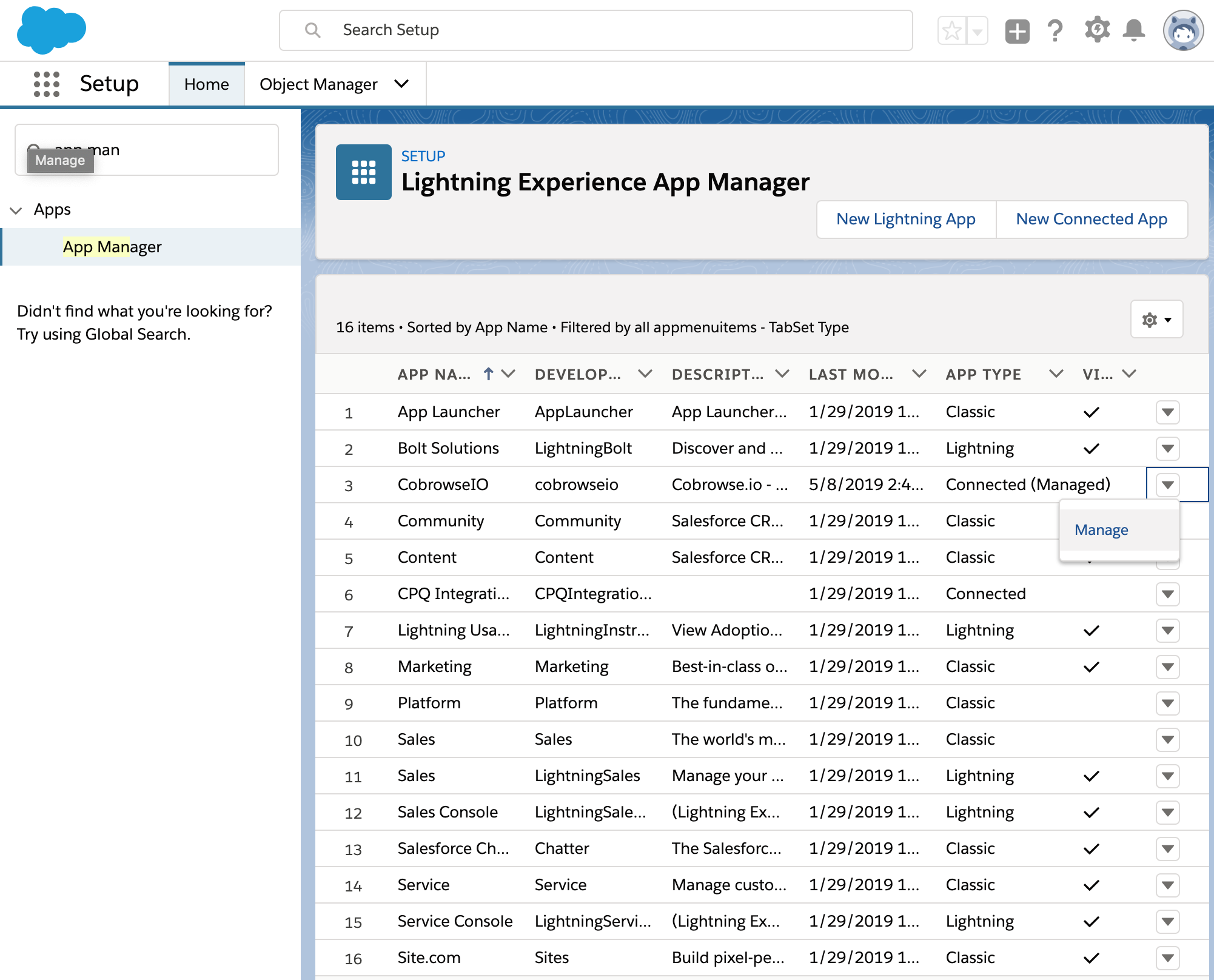Click the Community app name cell
1214x980 pixels.
pyautogui.click(x=441, y=521)
